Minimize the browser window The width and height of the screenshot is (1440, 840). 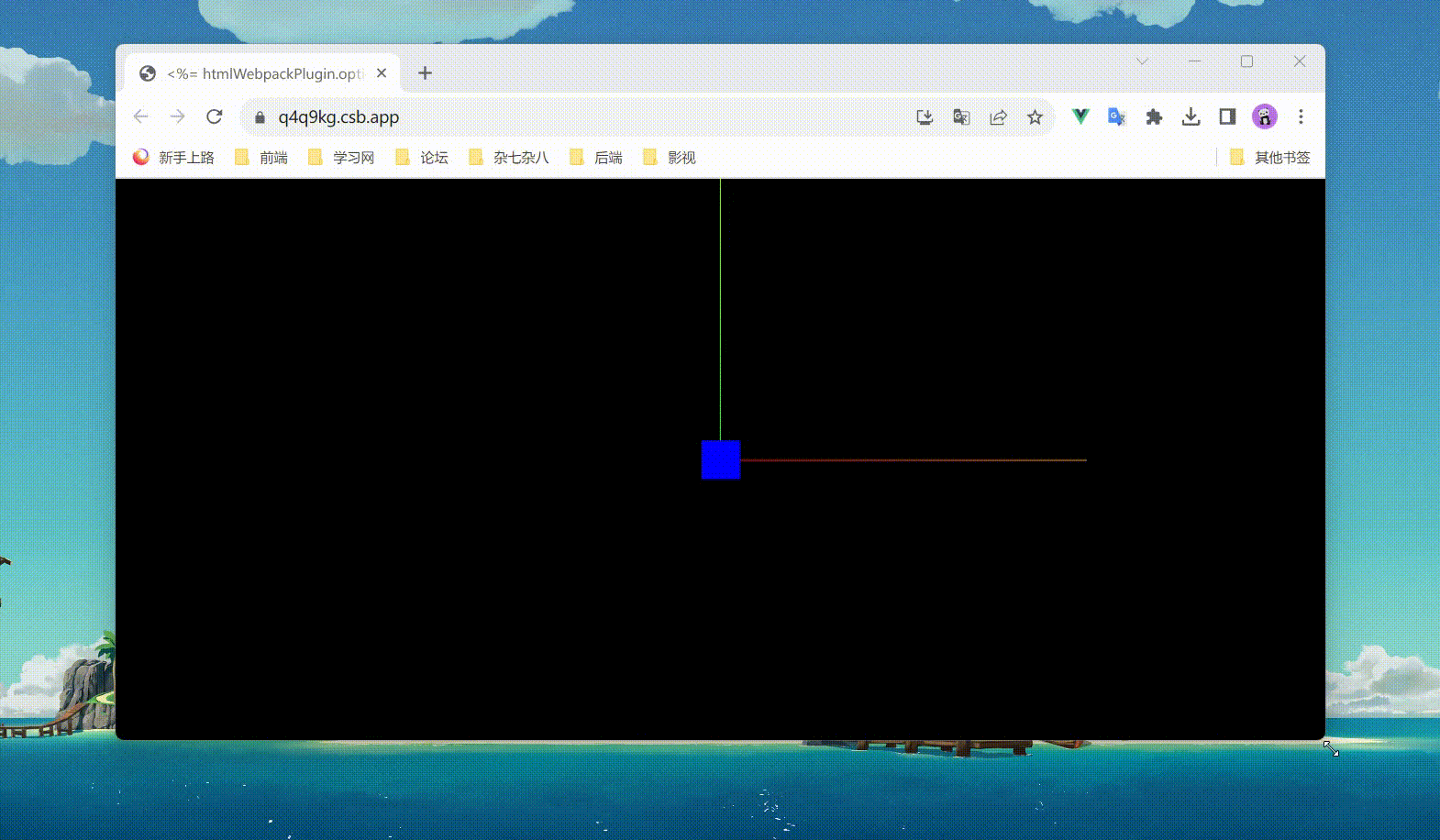(x=1194, y=61)
